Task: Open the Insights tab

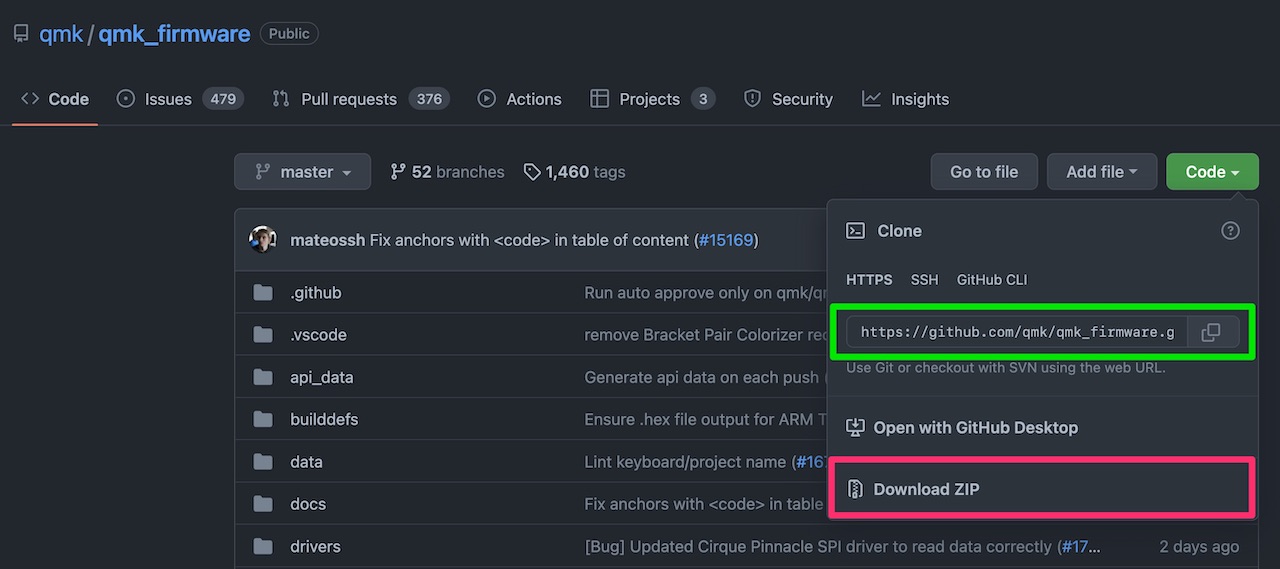Action: coord(906,99)
